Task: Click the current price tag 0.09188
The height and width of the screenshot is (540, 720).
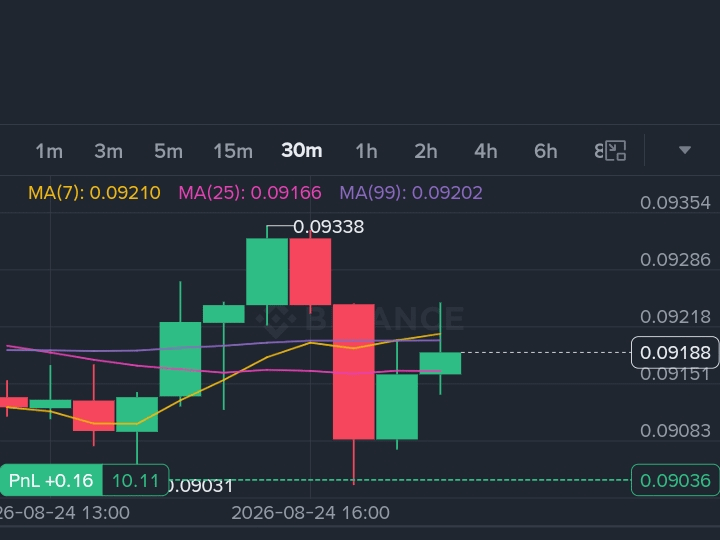Action: [675, 353]
